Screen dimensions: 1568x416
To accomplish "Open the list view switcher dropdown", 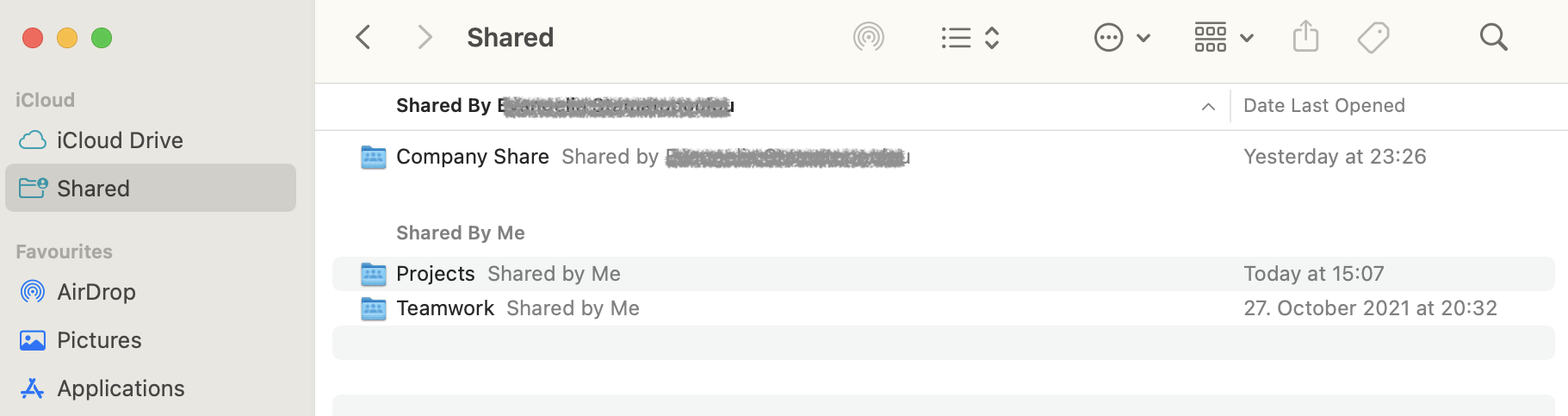I will pos(970,37).
